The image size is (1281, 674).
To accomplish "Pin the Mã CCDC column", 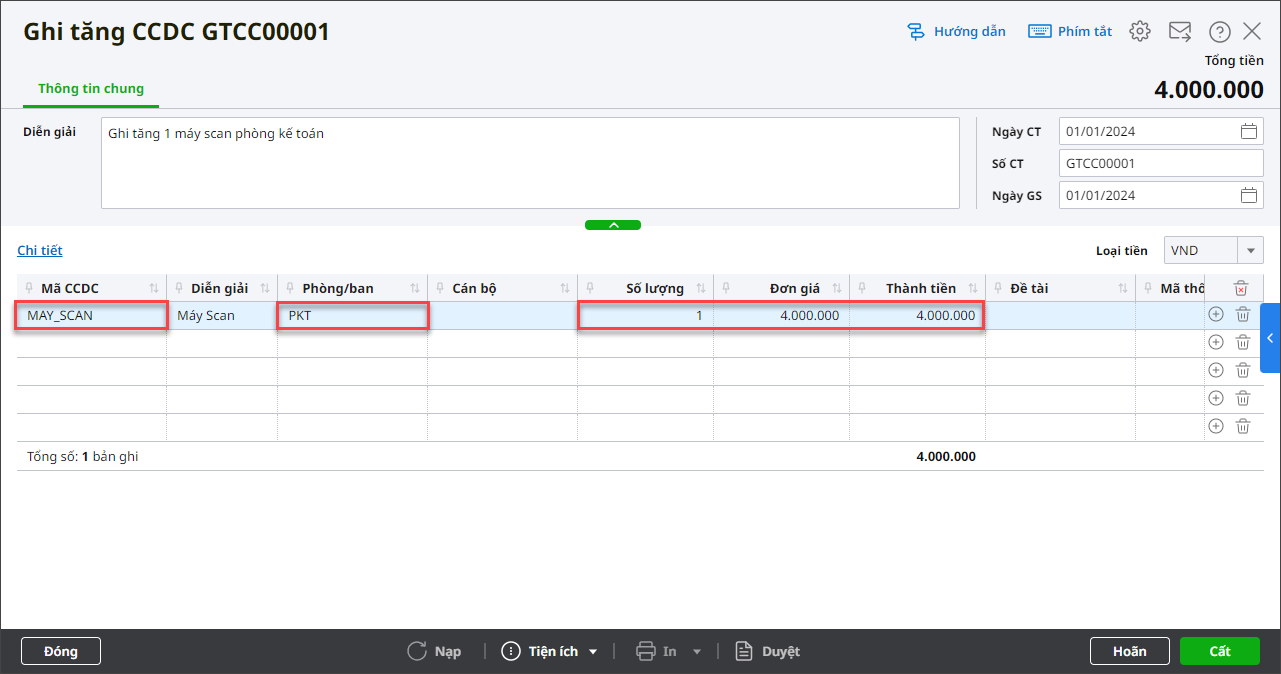I will [x=28, y=289].
